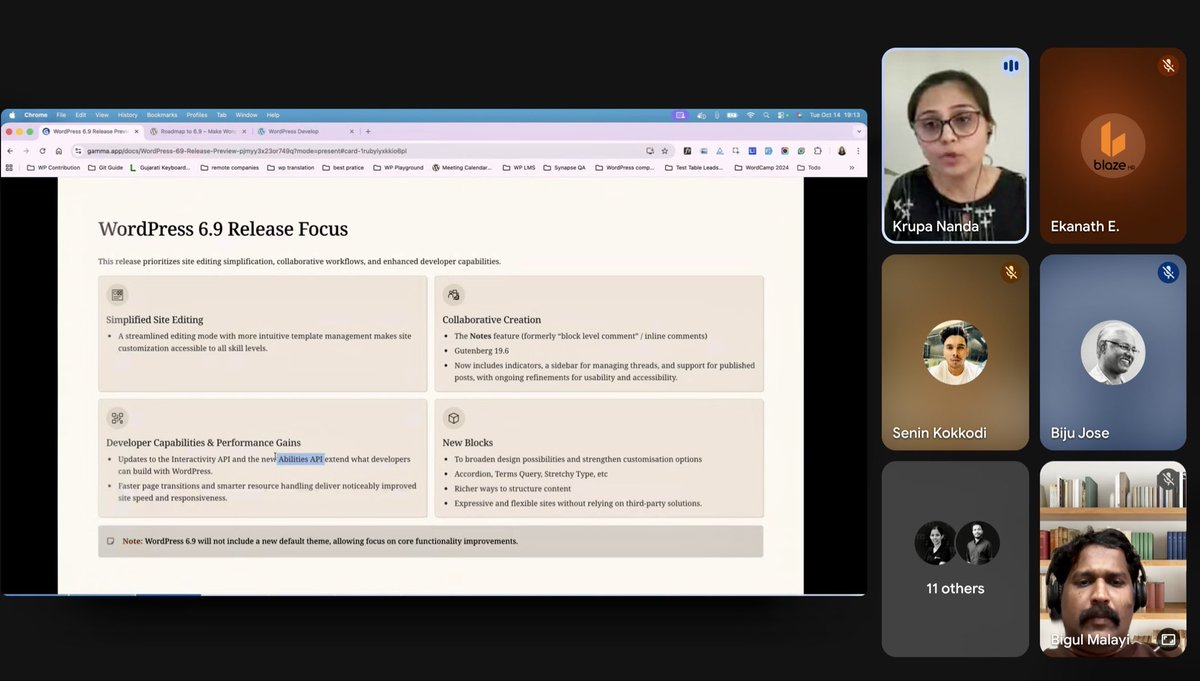Open the Edit menu in Chrome

80,115
